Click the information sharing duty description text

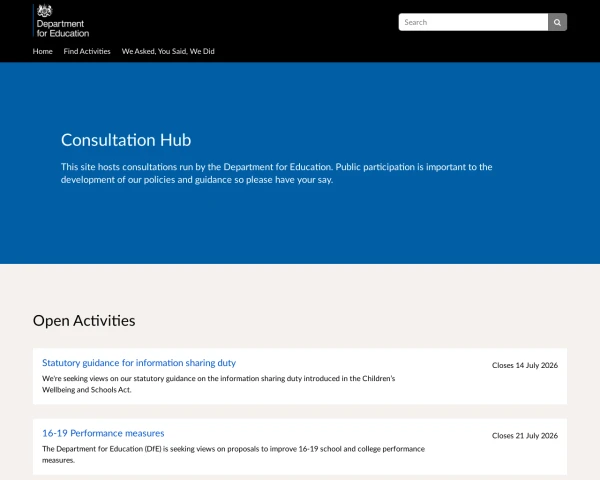click(x=218, y=384)
